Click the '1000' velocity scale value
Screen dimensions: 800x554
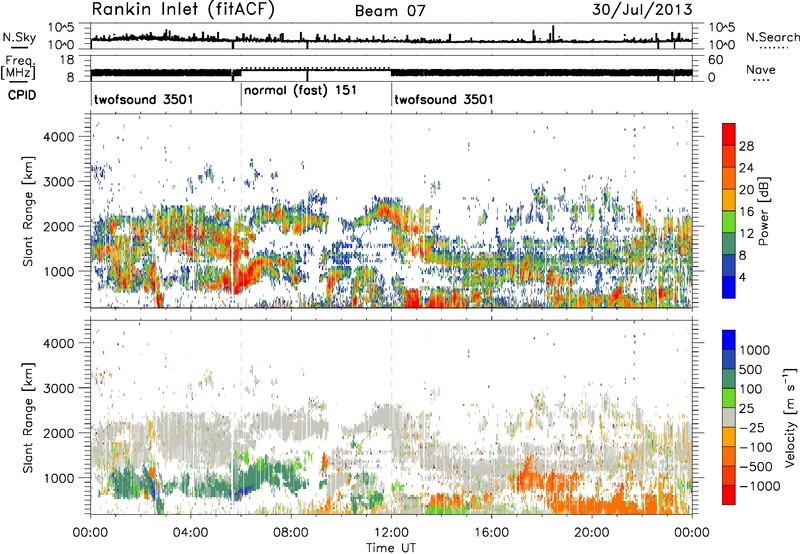754,350
